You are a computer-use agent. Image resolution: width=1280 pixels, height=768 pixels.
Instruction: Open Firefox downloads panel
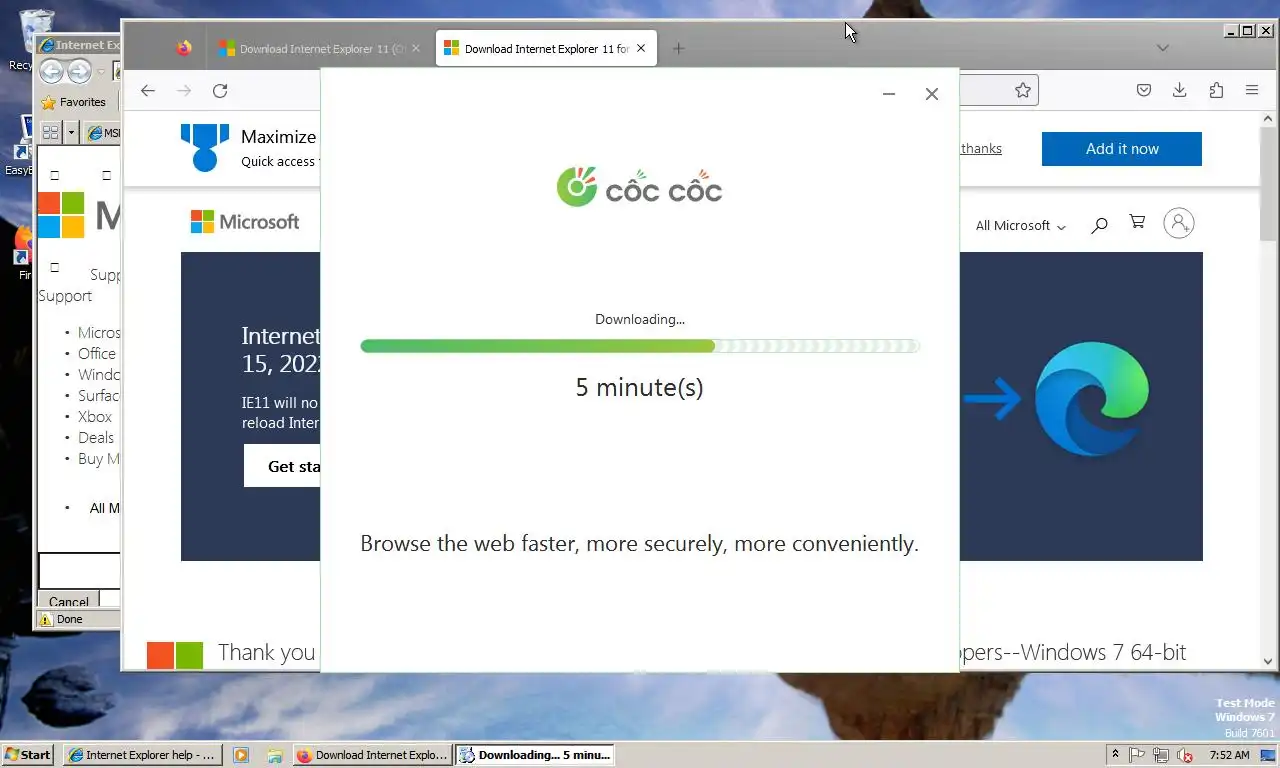click(x=1180, y=90)
